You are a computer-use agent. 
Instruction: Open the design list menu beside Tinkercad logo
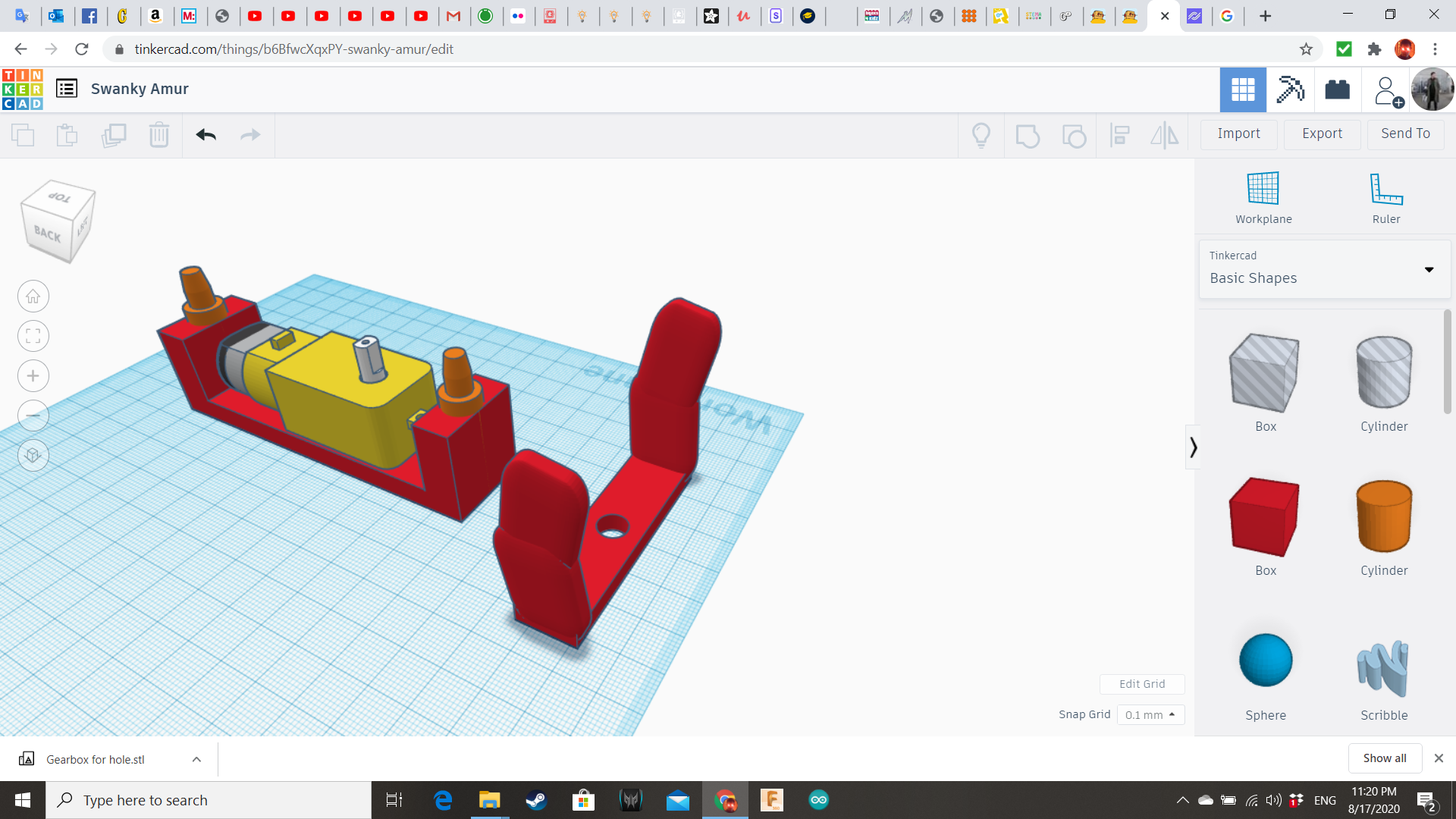[x=67, y=88]
